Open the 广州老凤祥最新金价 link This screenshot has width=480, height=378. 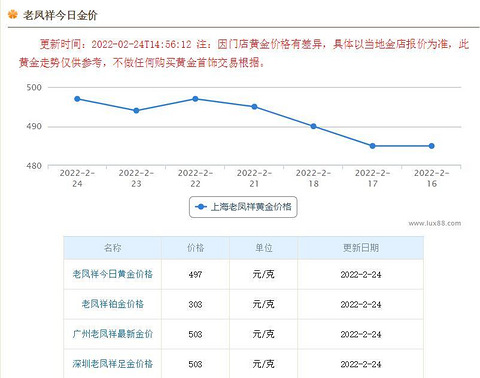(113, 334)
